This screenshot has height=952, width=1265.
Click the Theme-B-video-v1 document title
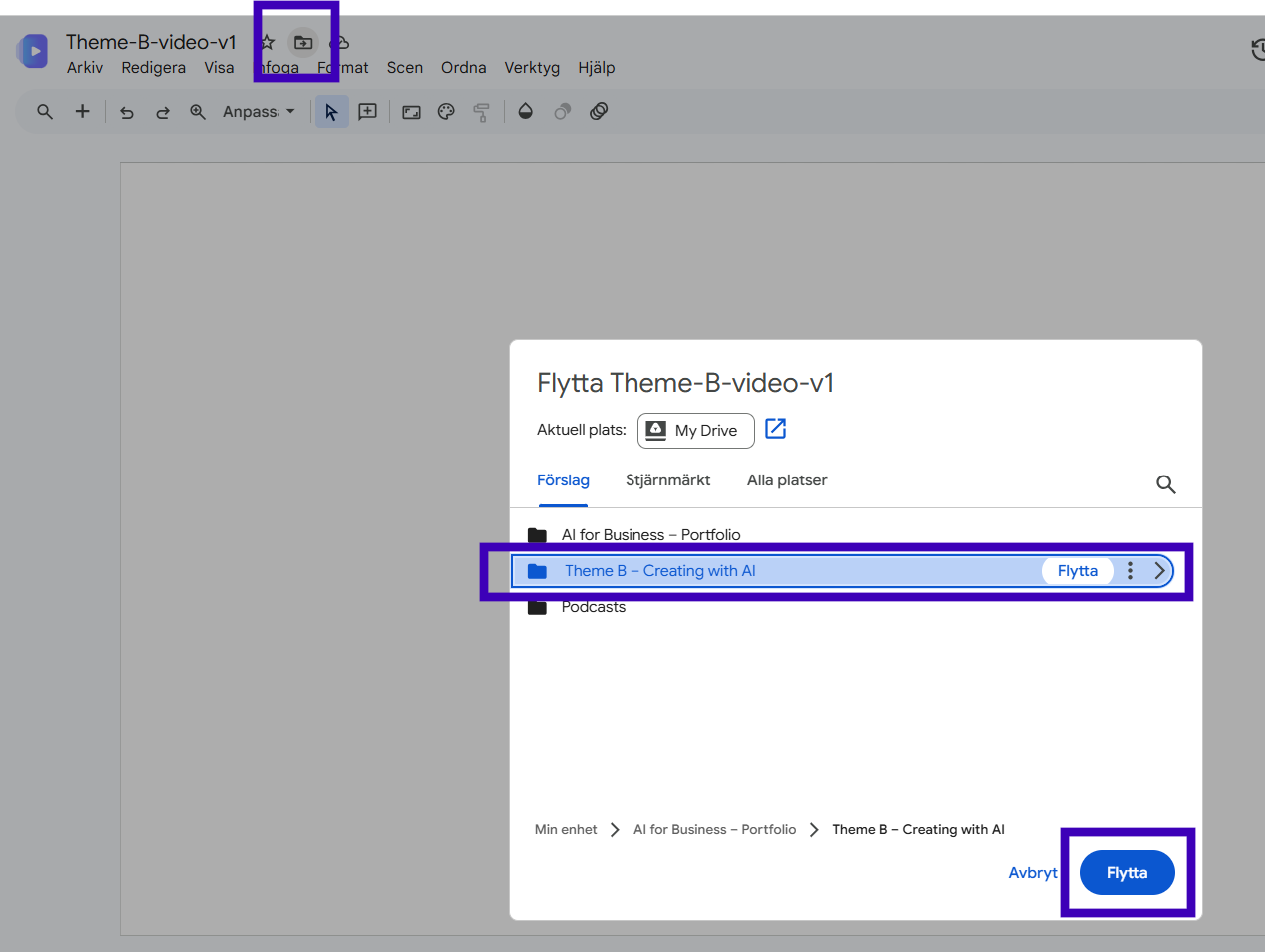[x=151, y=42]
